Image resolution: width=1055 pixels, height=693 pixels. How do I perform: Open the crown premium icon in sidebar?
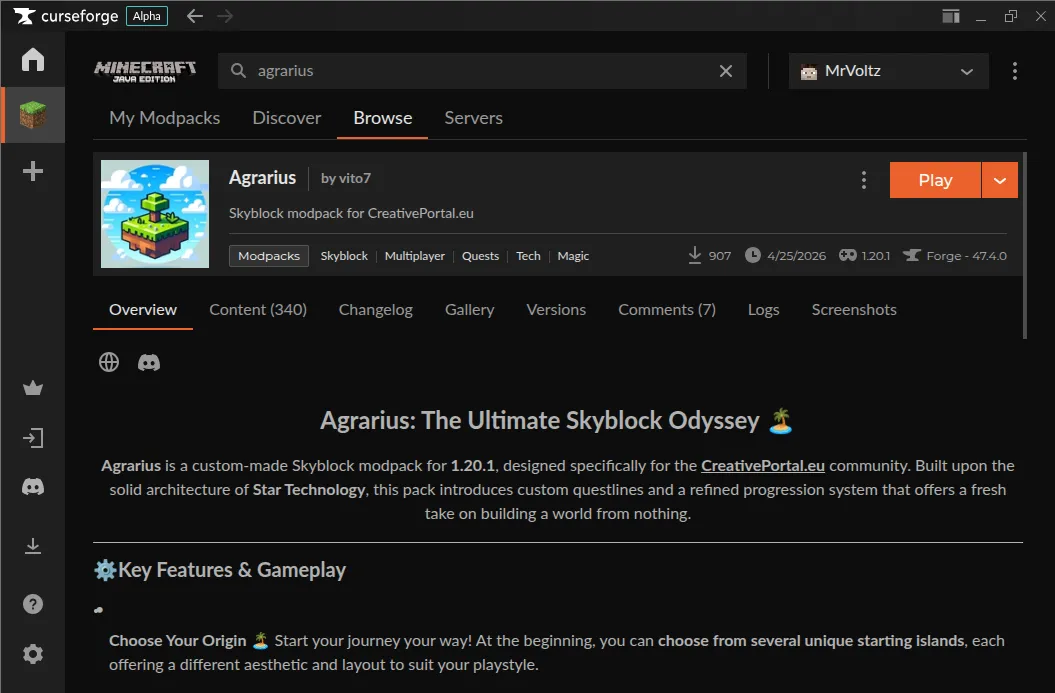pos(32,388)
